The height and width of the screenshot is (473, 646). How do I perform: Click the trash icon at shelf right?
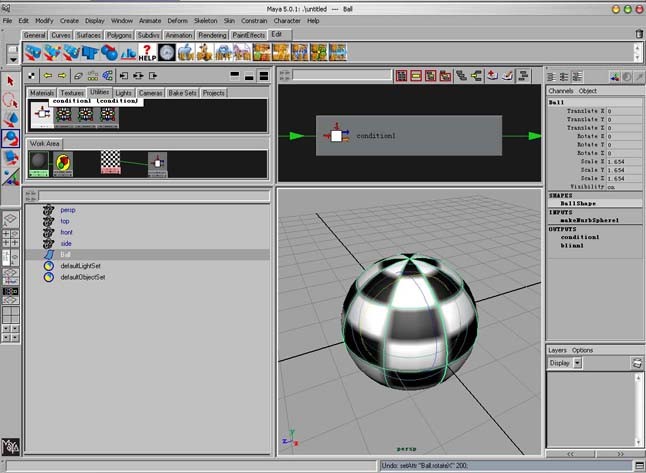[x=638, y=33]
